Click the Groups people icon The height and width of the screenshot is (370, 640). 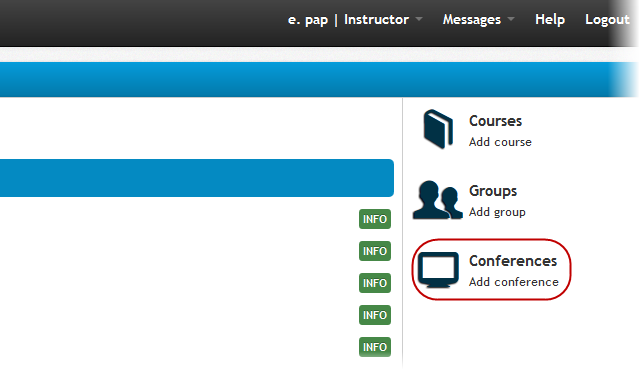[438, 200]
